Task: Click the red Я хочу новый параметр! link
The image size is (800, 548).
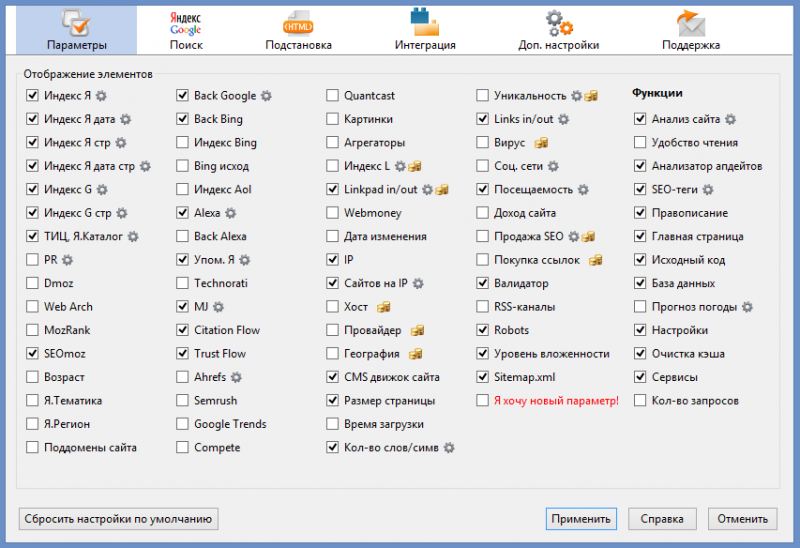Action: coord(556,401)
